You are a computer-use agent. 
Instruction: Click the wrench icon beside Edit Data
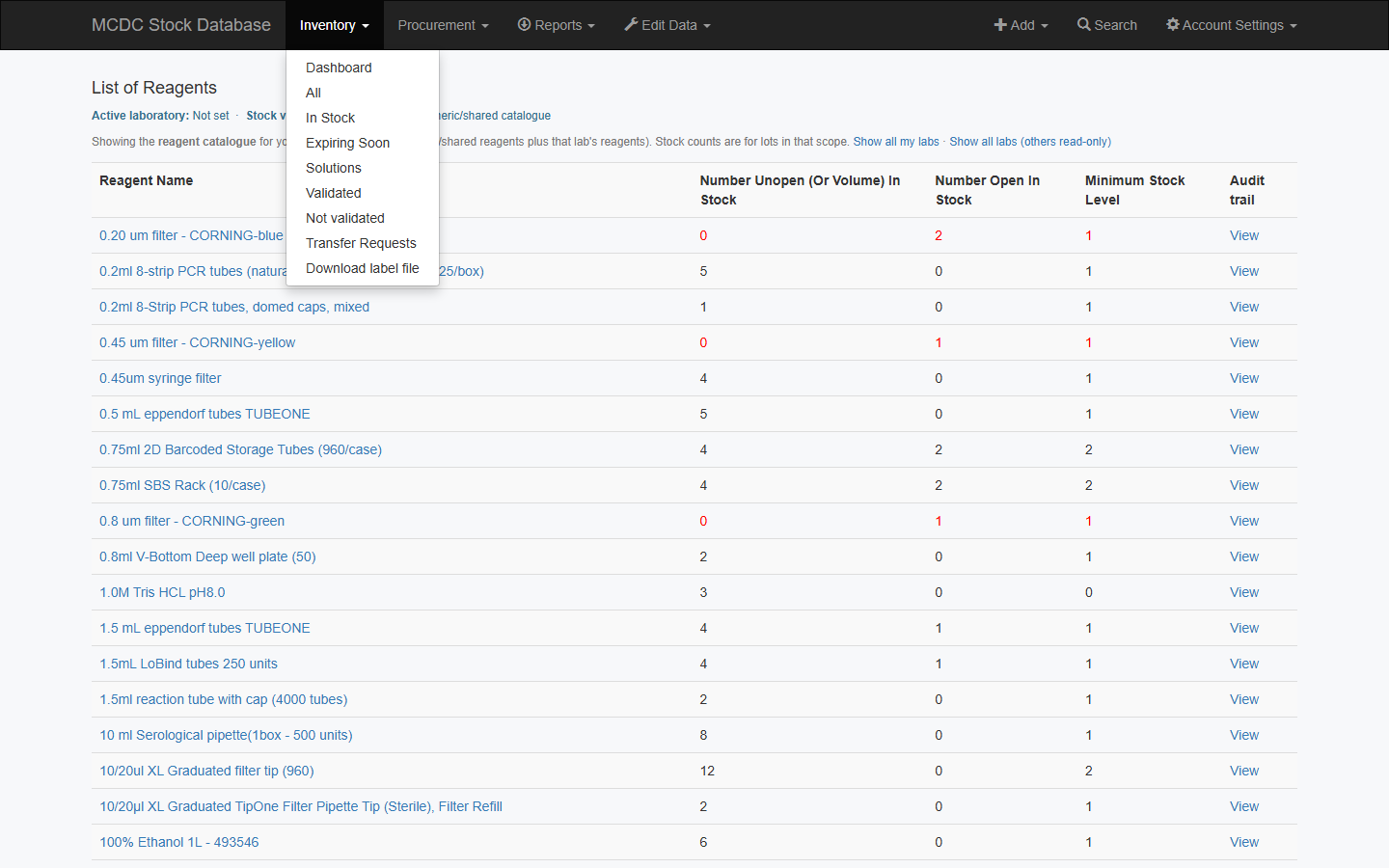click(x=631, y=25)
